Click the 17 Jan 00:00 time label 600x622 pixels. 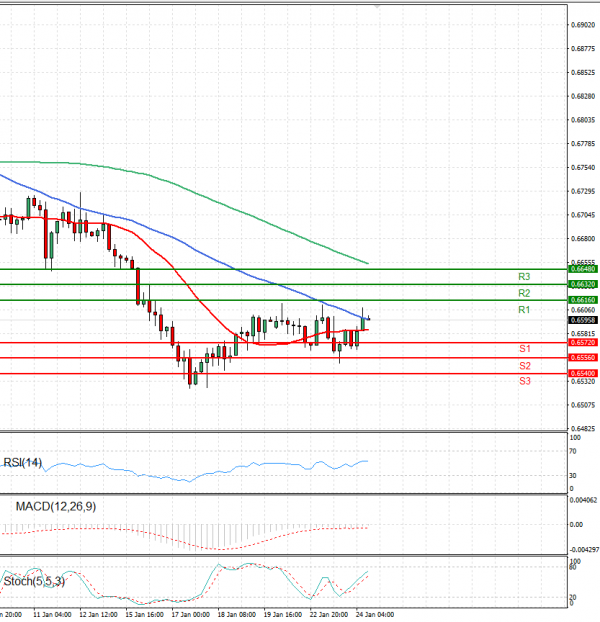tap(191, 614)
